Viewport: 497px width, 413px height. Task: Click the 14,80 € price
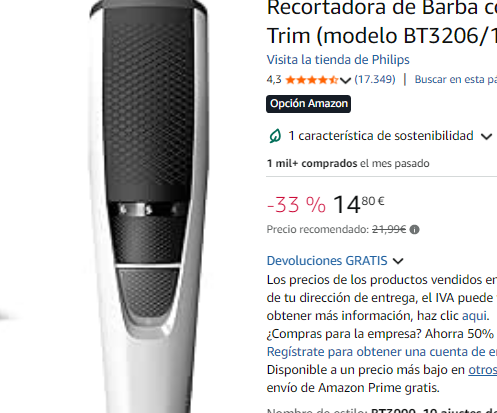click(359, 204)
